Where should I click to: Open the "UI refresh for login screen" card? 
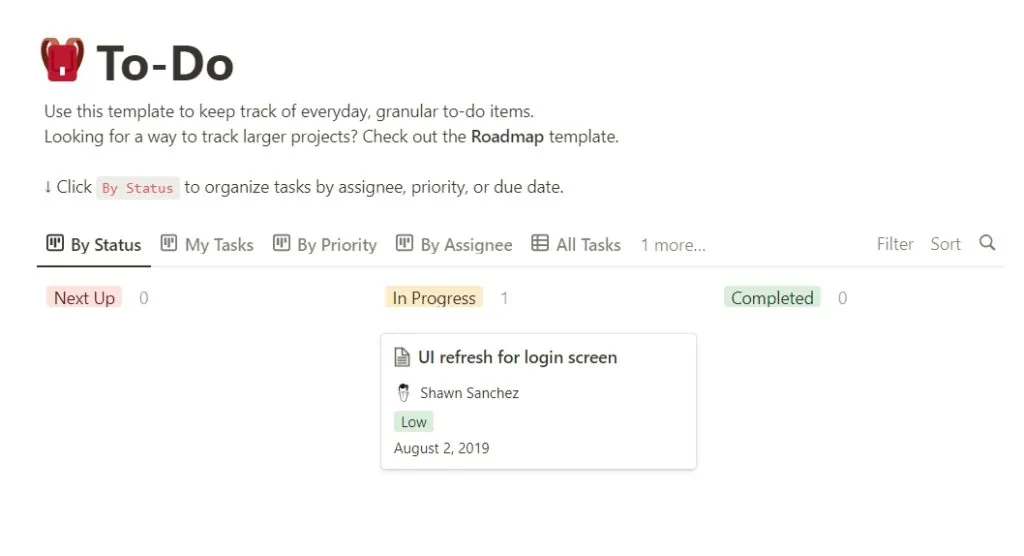pyautogui.click(x=517, y=357)
